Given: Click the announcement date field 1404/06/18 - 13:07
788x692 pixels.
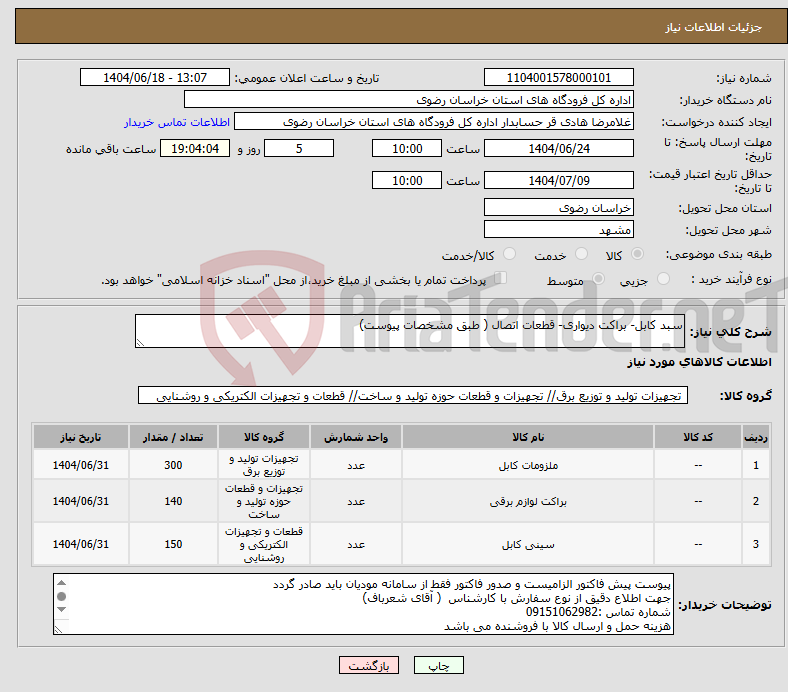Looking at the screenshot, I should 155,77.
